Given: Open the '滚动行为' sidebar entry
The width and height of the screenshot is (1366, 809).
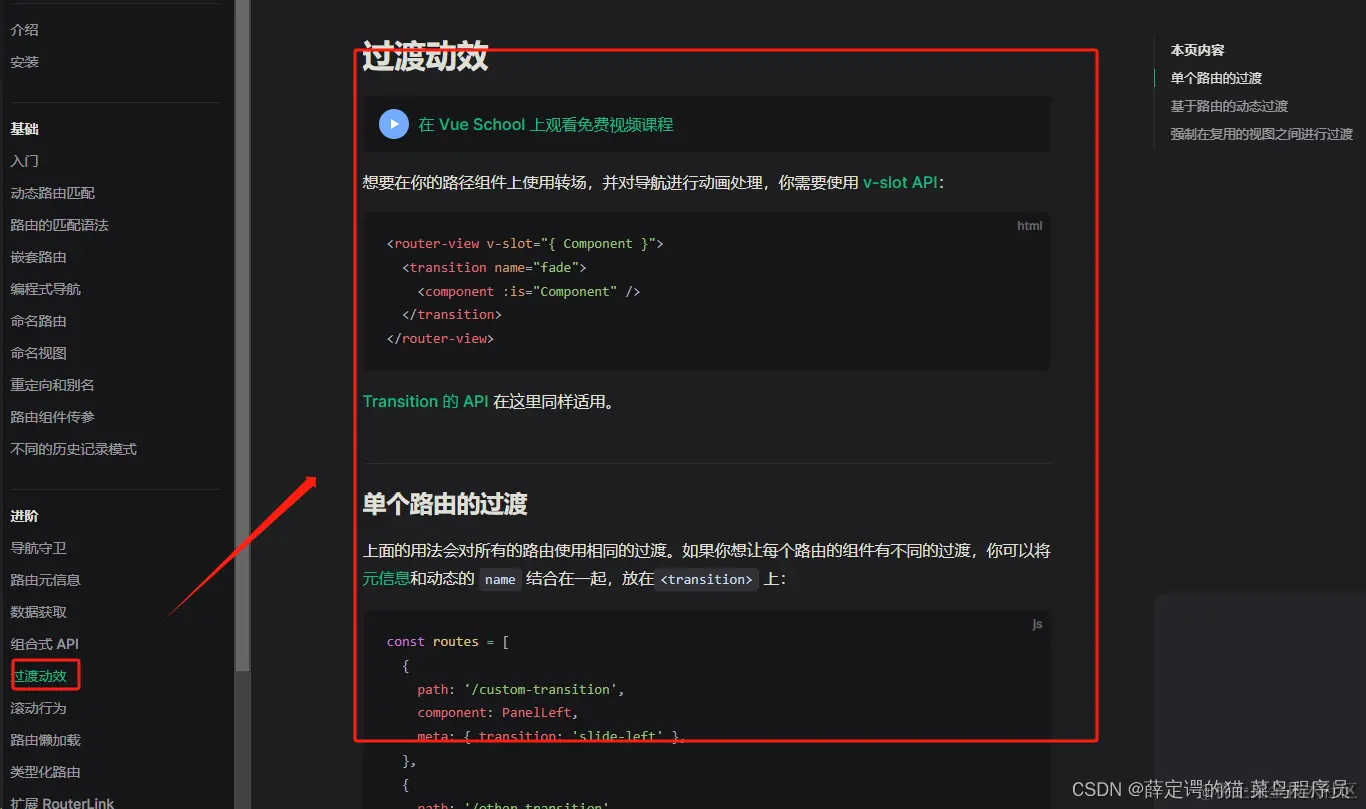Looking at the screenshot, I should pyautogui.click(x=38, y=708).
